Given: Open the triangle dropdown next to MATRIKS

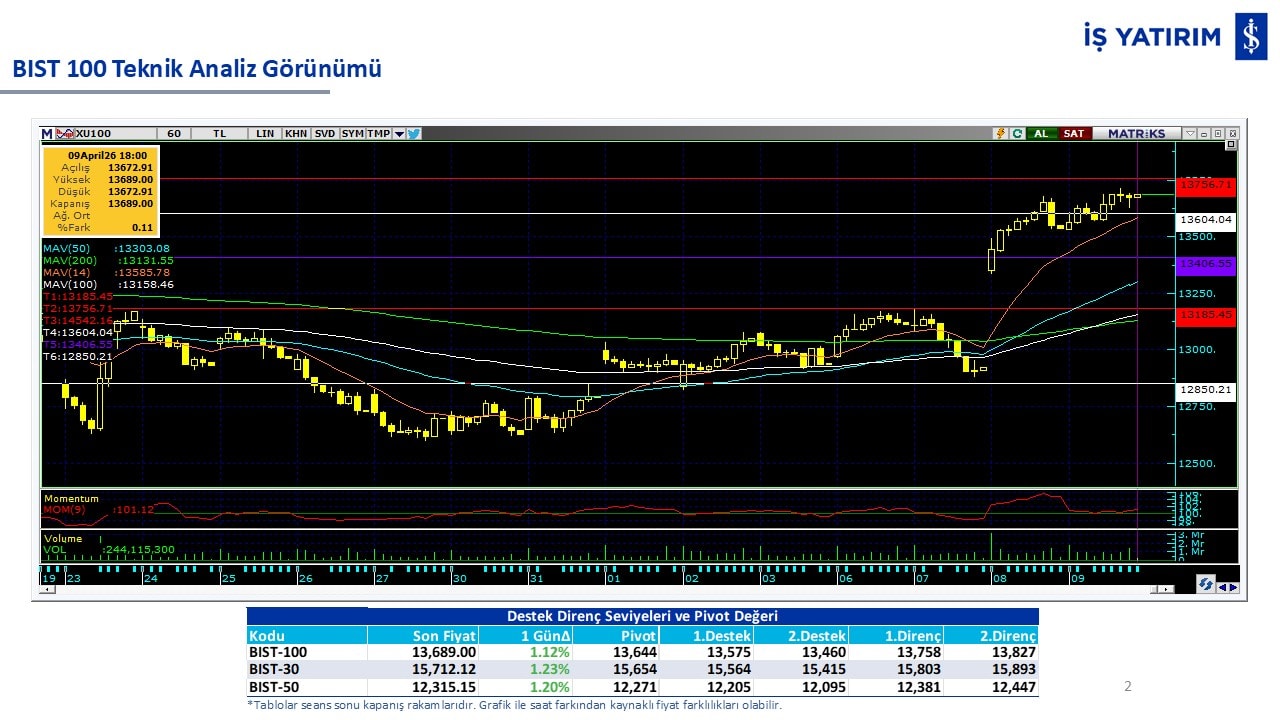Looking at the screenshot, I should pos(1190,133).
